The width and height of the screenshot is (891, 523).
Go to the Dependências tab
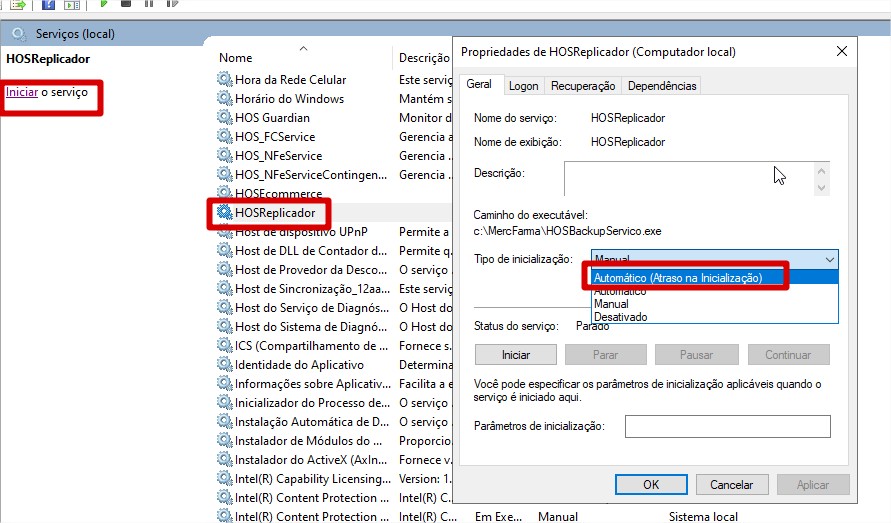pyautogui.click(x=662, y=86)
